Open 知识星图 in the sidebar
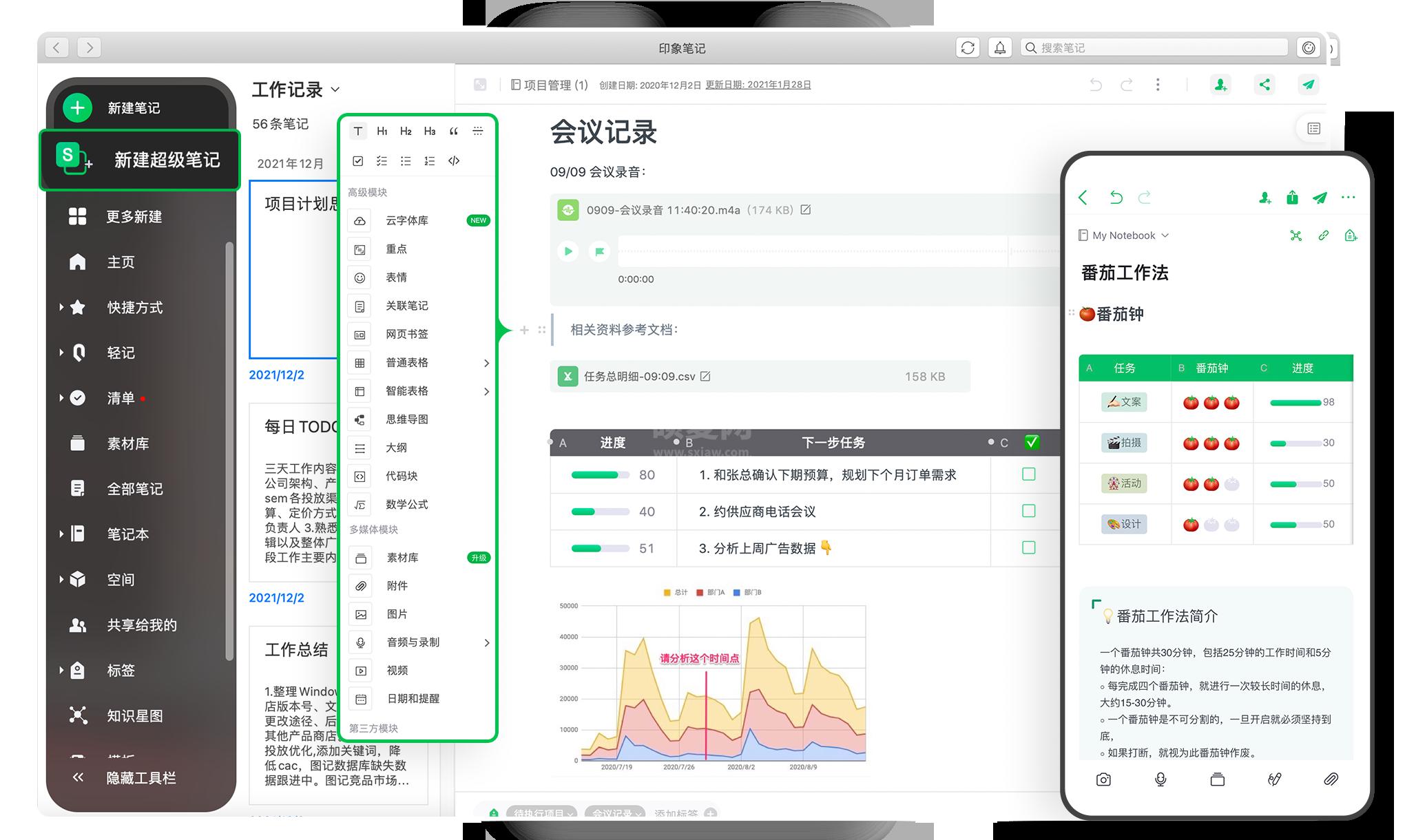 tap(117, 715)
